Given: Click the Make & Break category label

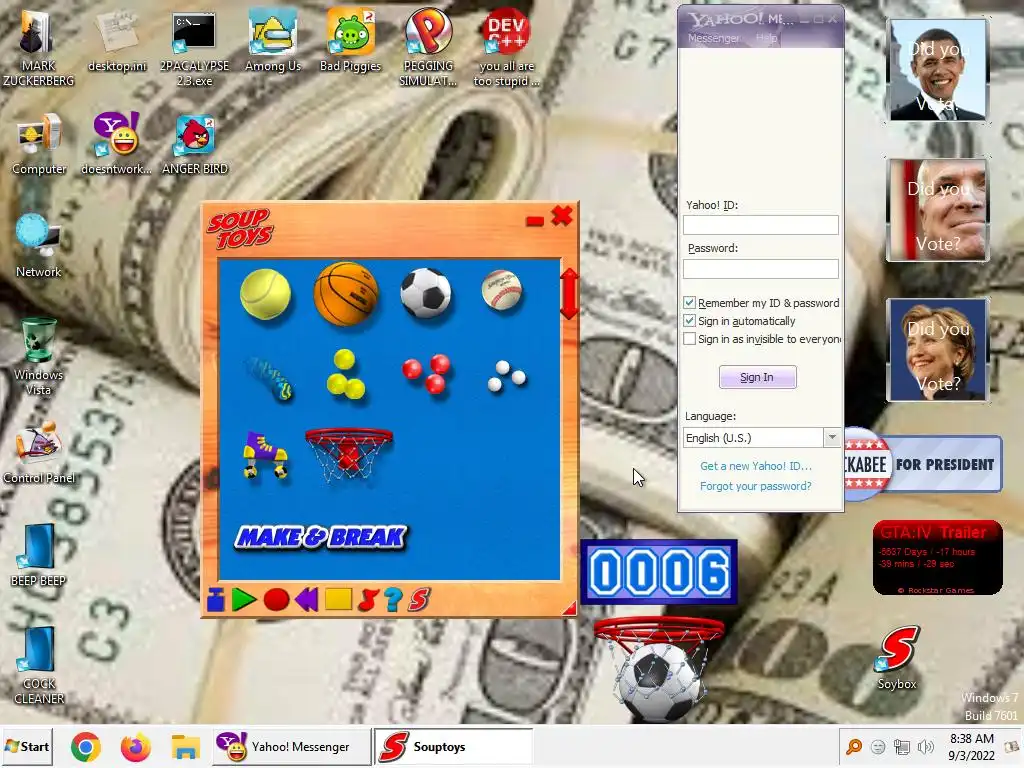Looking at the screenshot, I should (x=320, y=537).
